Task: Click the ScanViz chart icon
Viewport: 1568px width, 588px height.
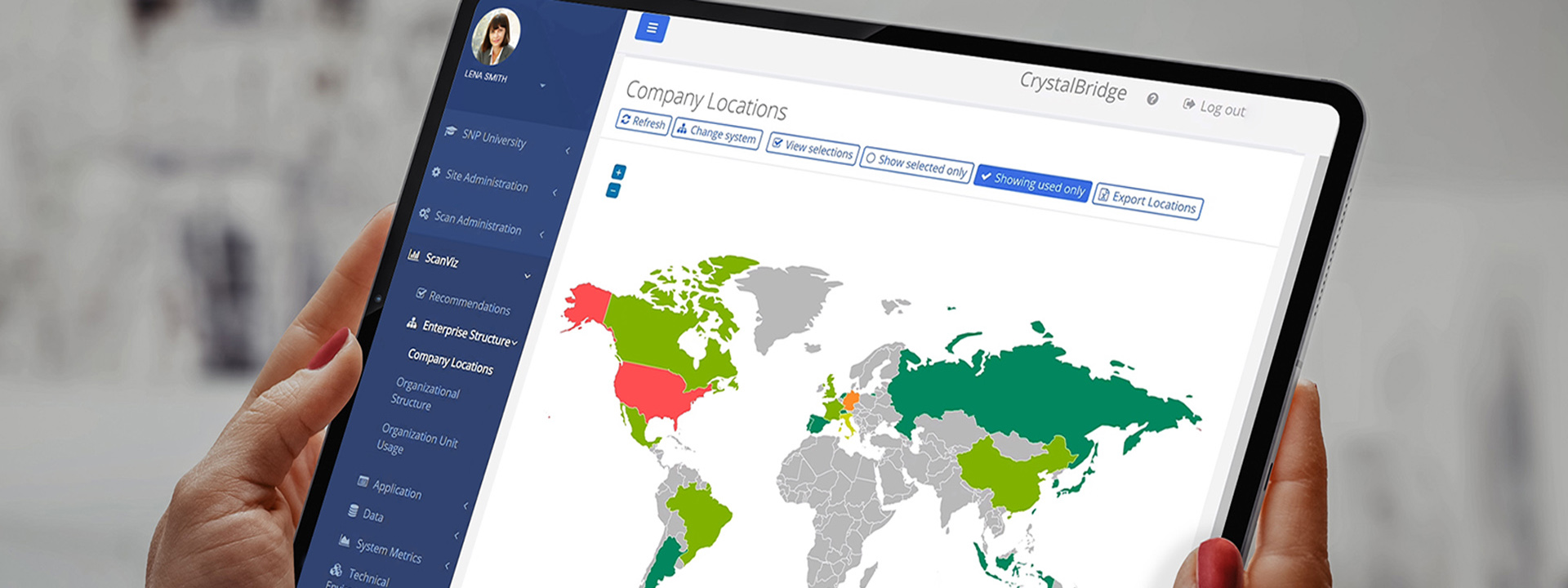Action: 414,256
